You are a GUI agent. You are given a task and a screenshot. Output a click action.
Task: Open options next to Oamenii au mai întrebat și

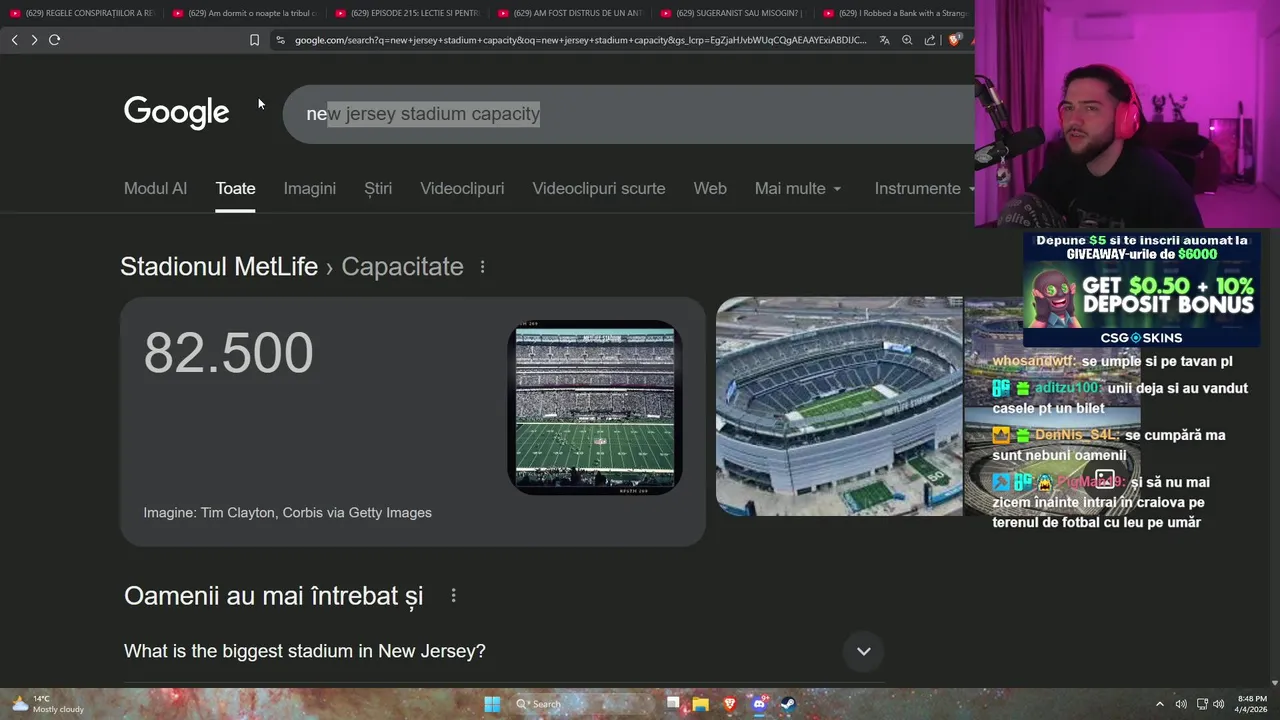pos(453,596)
